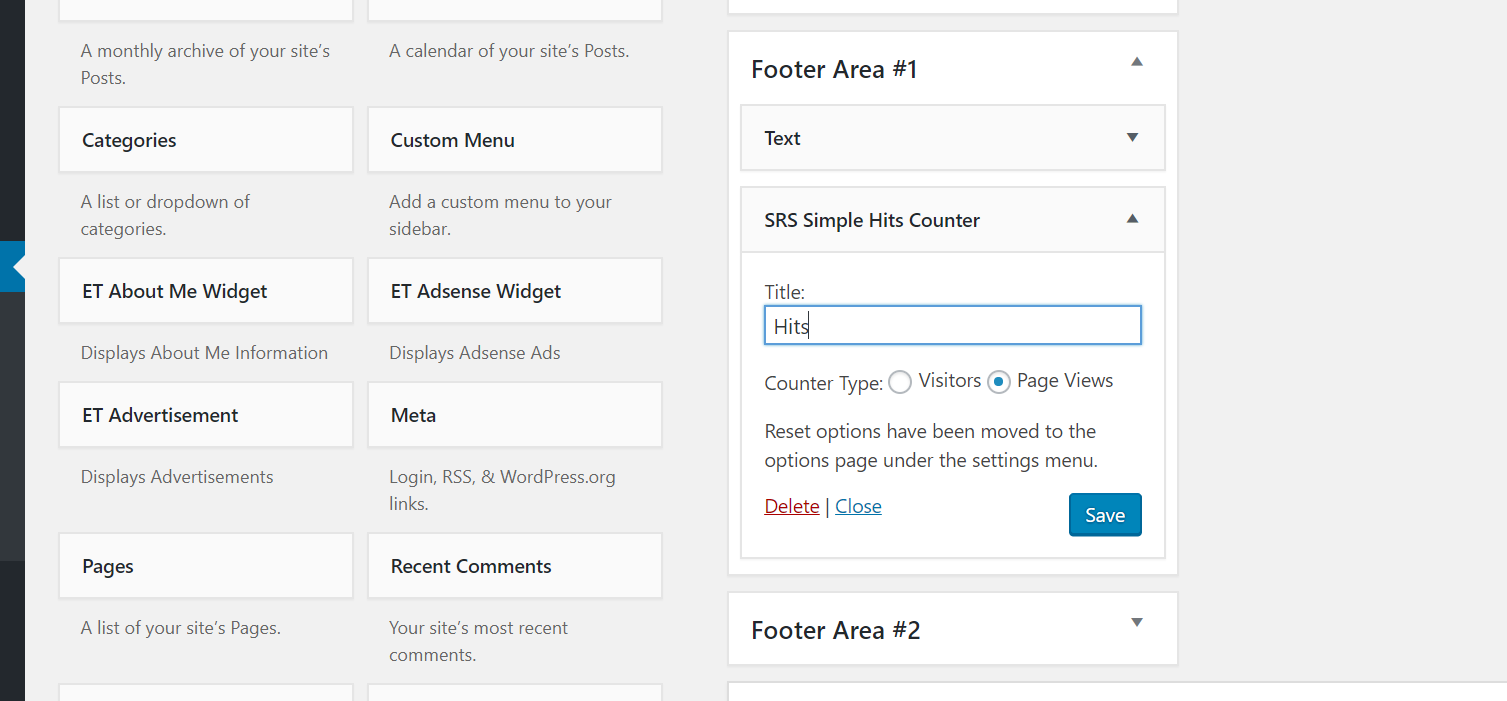Click the 'Footer Area #2' heading

[x=835, y=630]
